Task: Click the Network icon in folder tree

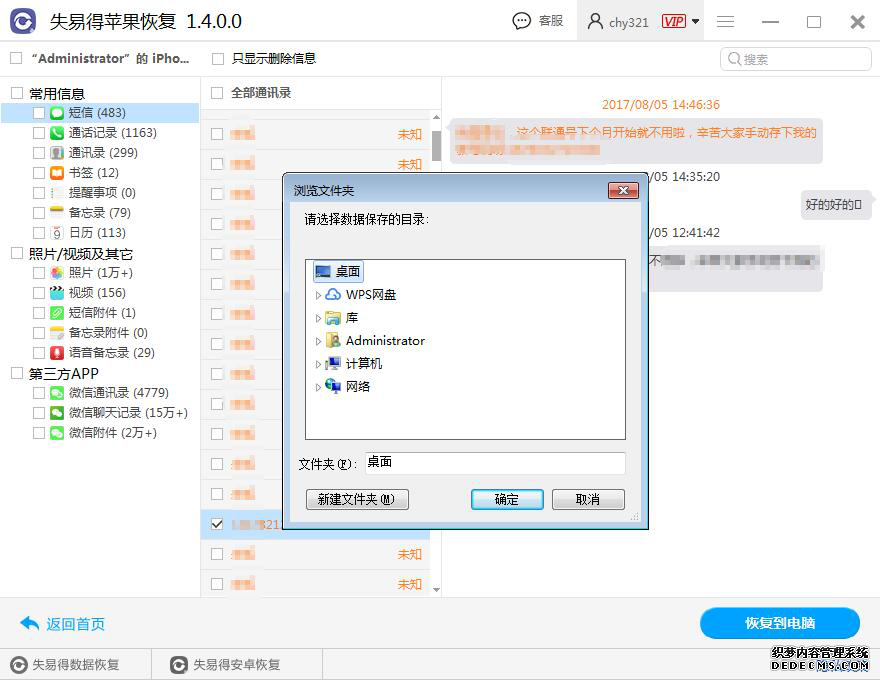Action: coord(333,386)
